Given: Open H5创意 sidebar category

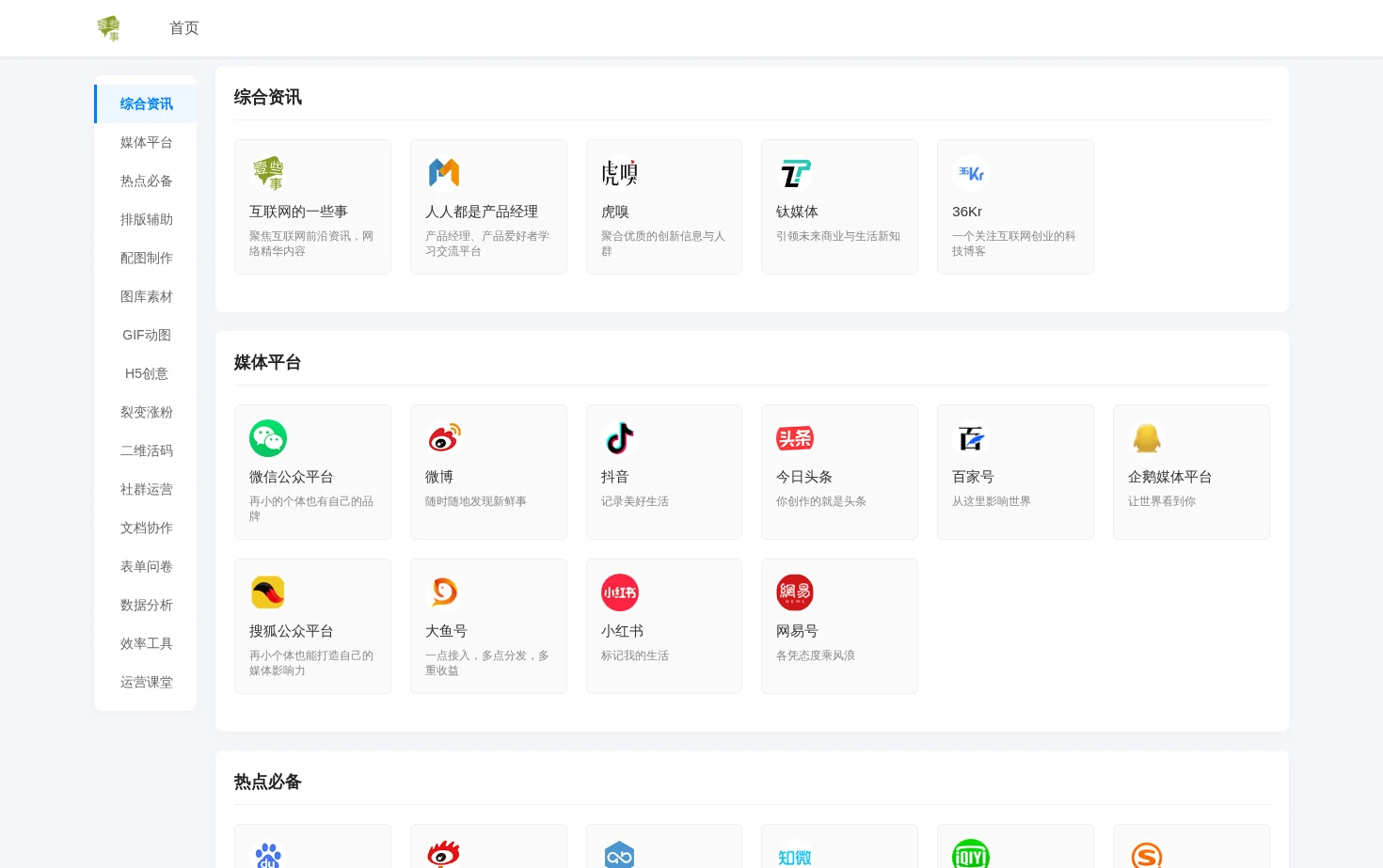Looking at the screenshot, I should click(146, 374).
